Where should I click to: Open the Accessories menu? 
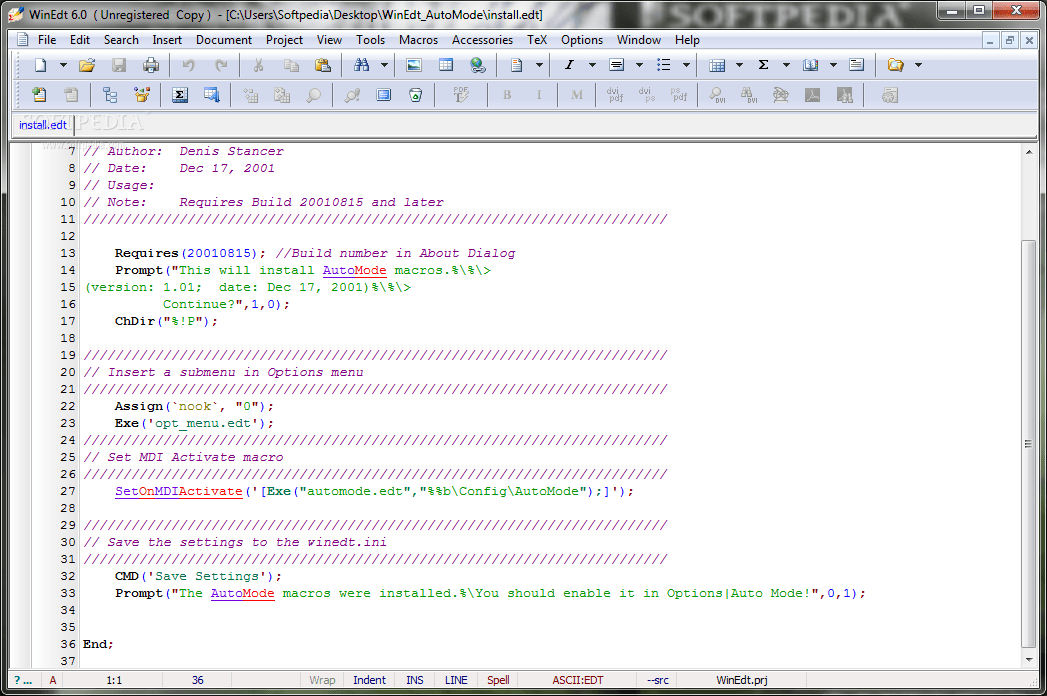pos(482,40)
